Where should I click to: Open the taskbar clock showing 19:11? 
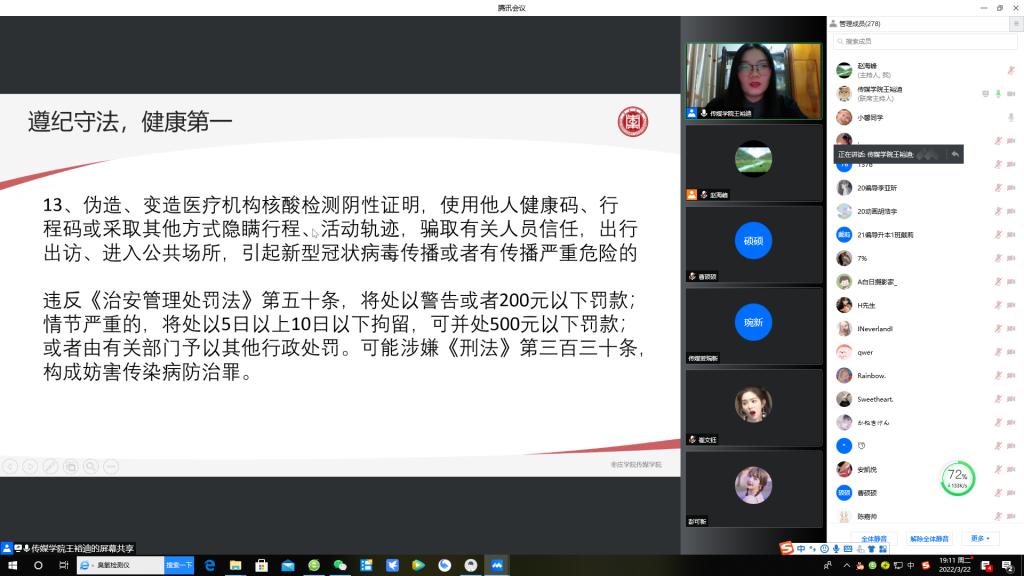pos(955,566)
